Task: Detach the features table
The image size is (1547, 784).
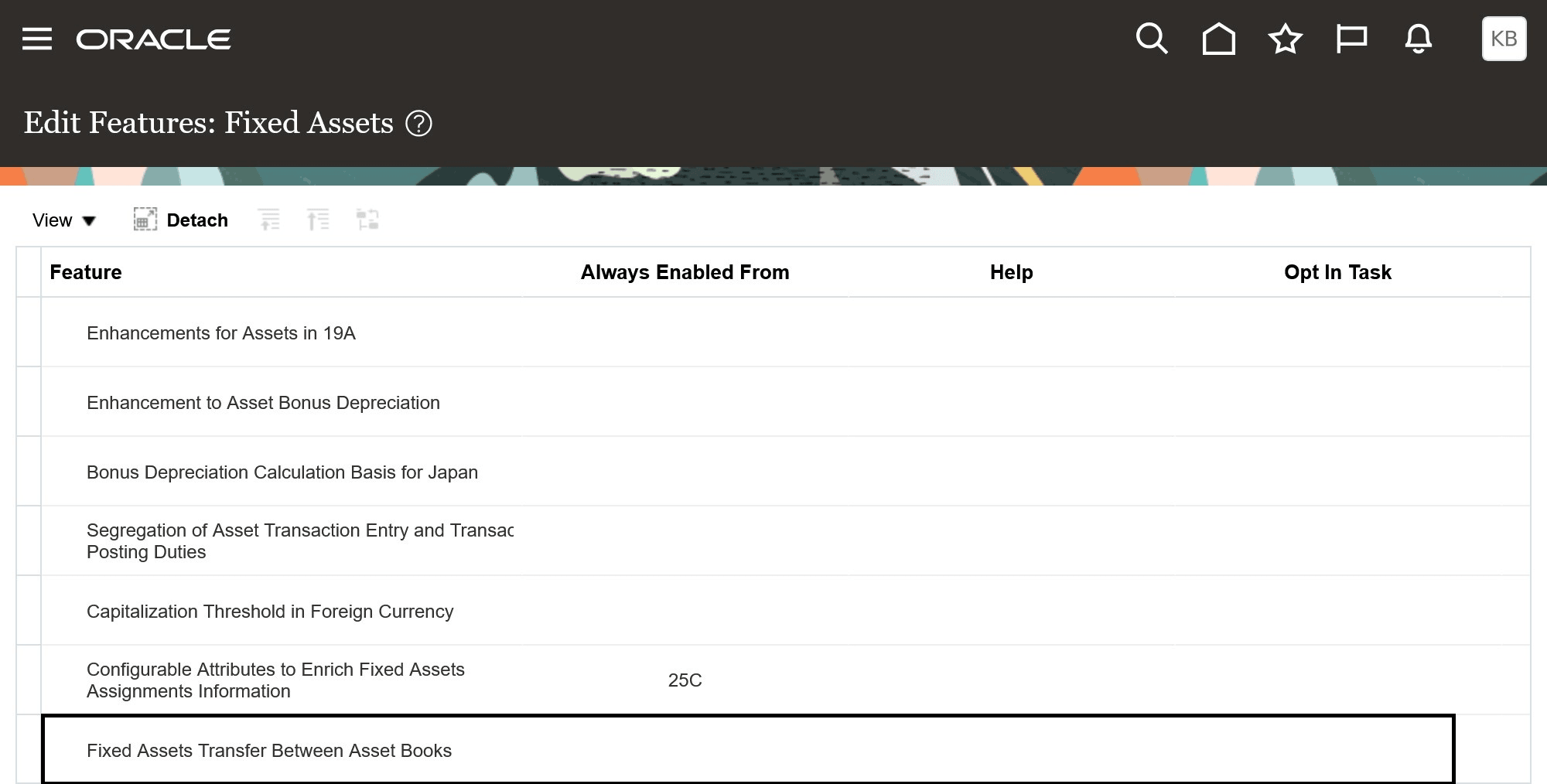Action: pos(181,220)
